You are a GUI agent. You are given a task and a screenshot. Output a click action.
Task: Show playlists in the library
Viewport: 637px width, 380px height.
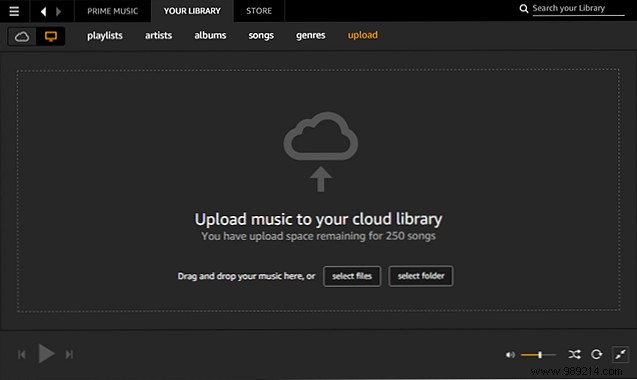[105, 36]
